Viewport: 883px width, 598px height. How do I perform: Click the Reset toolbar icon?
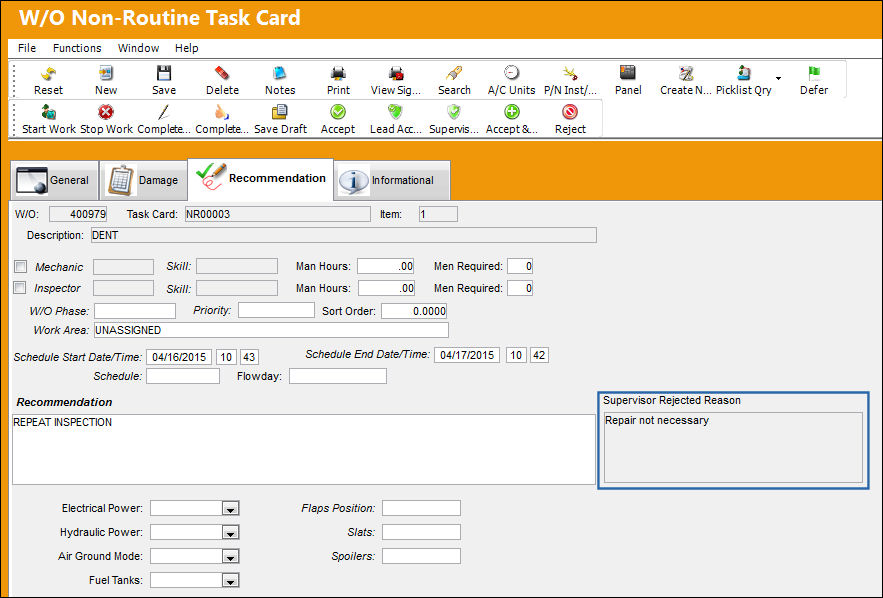[48, 73]
